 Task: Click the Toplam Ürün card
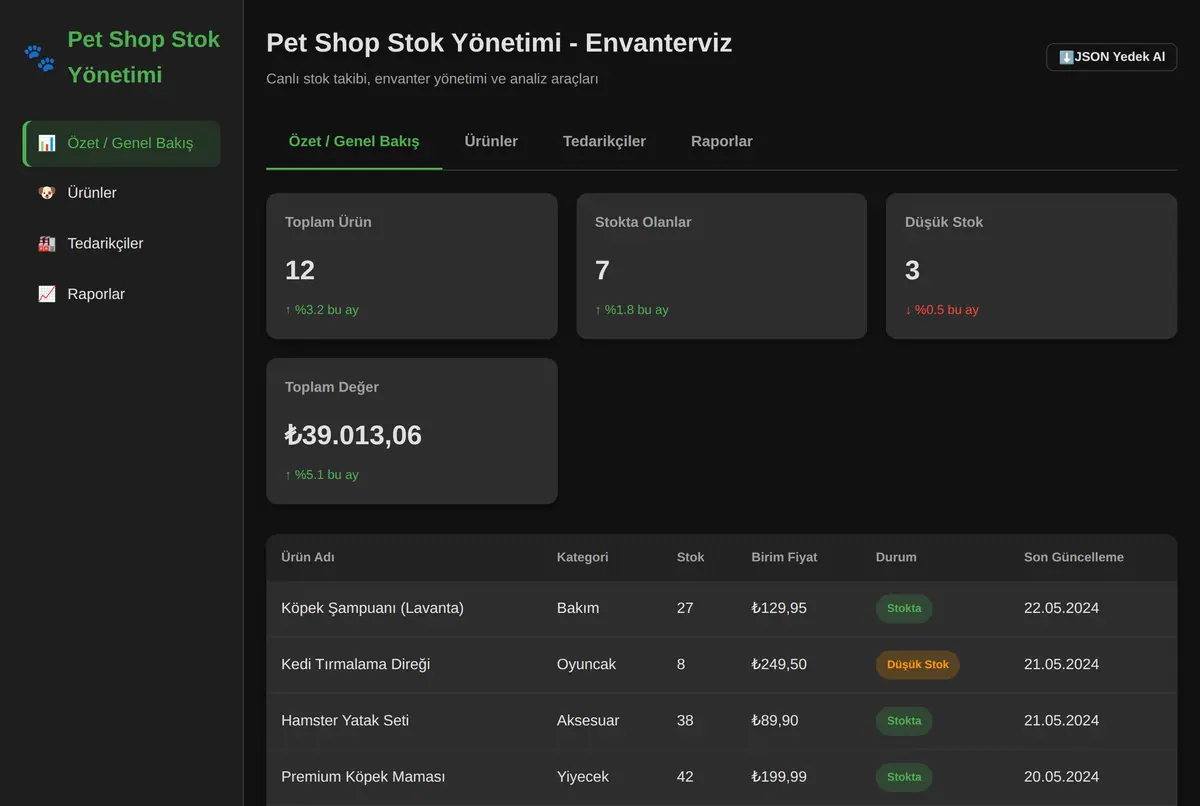(412, 266)
